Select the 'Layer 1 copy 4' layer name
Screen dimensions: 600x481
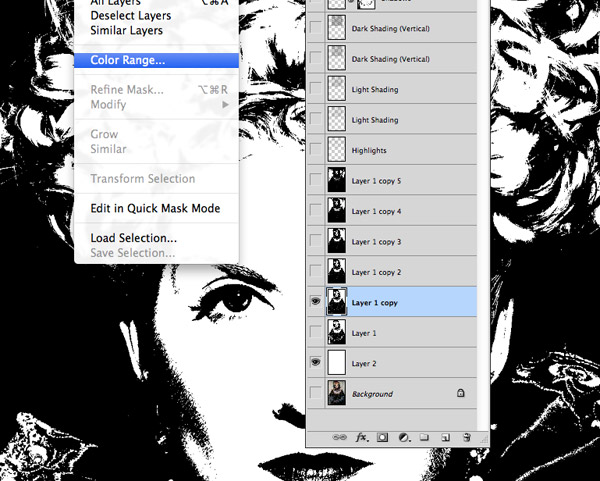376,211
